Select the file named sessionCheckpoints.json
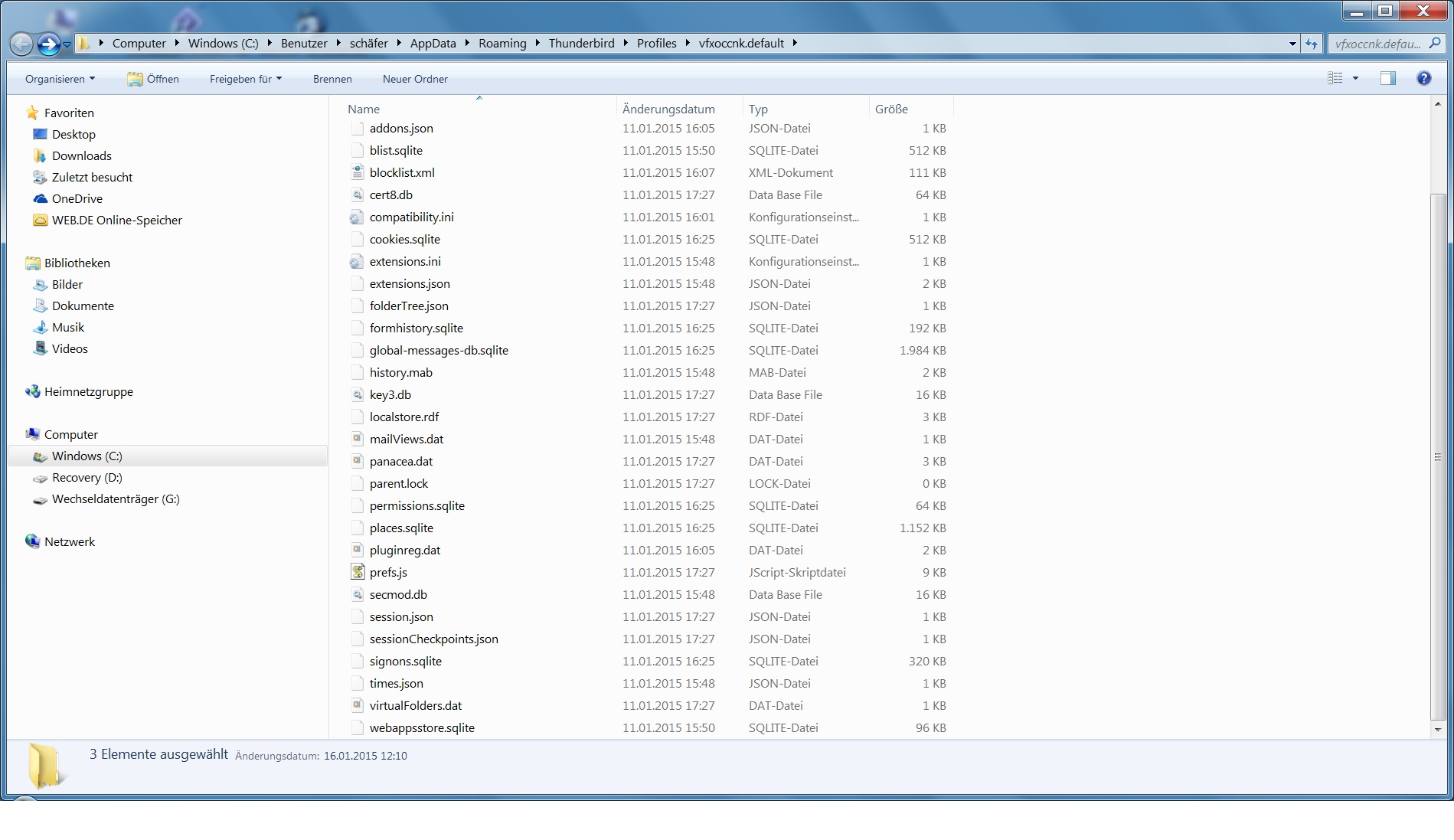Viewport: 1454px width, 840px height. [x=433, y=639]
